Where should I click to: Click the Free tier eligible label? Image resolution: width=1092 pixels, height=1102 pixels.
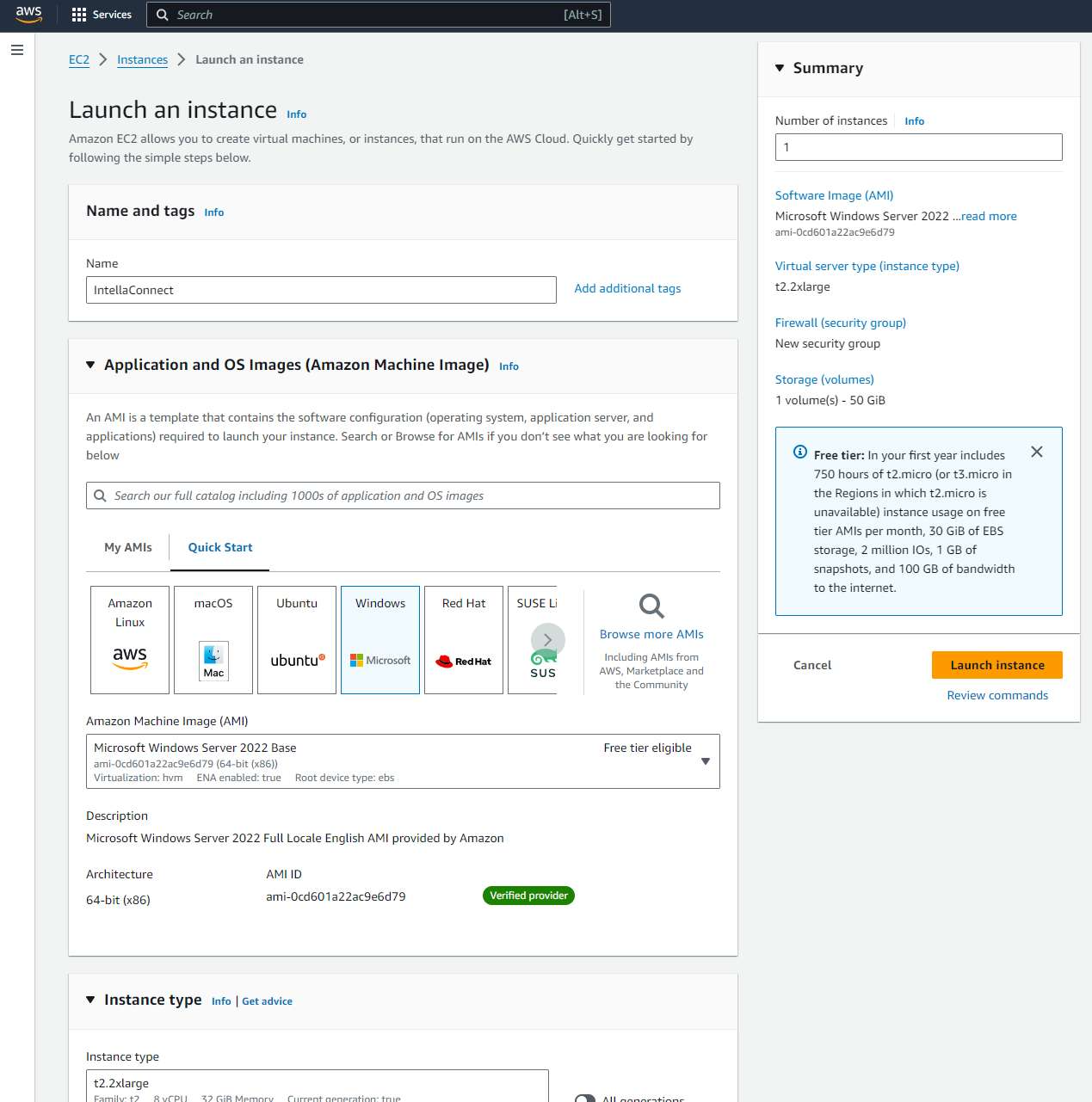pos(647,748)
